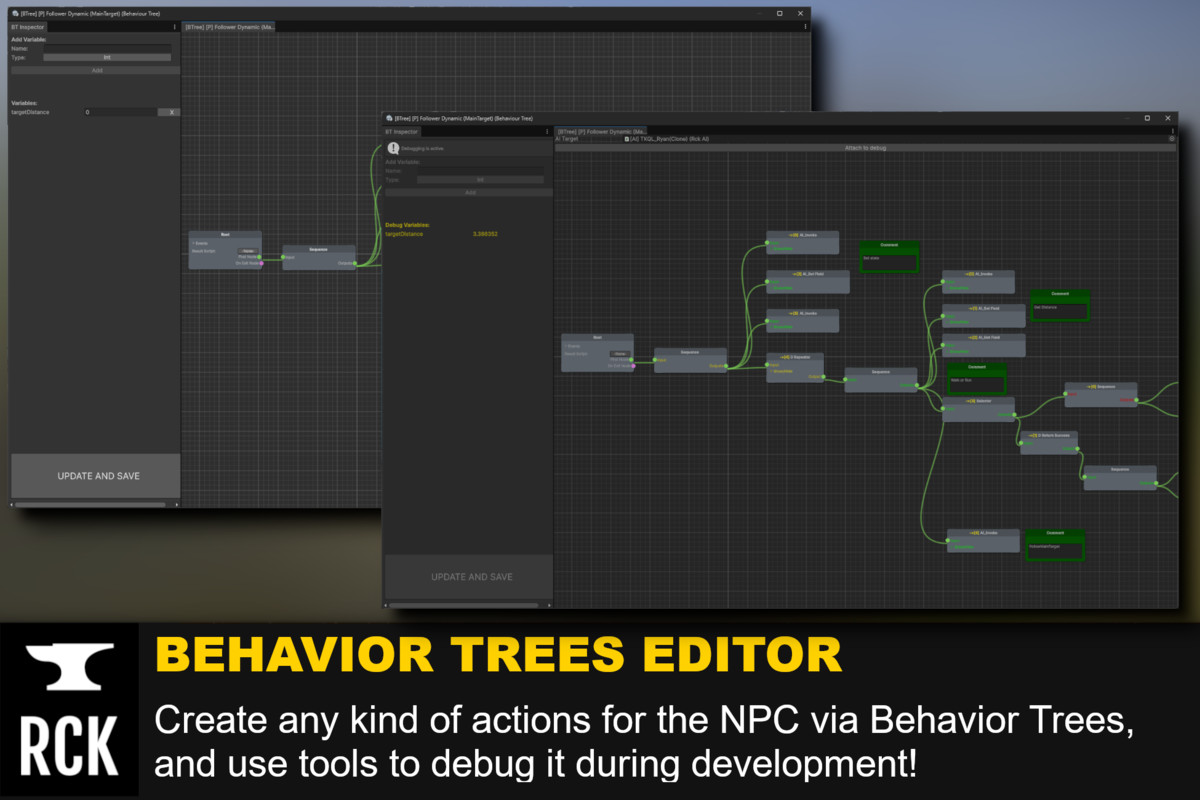Click the Add button to create a variable
Image resolution: width=1200 pixels, height=800 pixels.
(471, 192)
